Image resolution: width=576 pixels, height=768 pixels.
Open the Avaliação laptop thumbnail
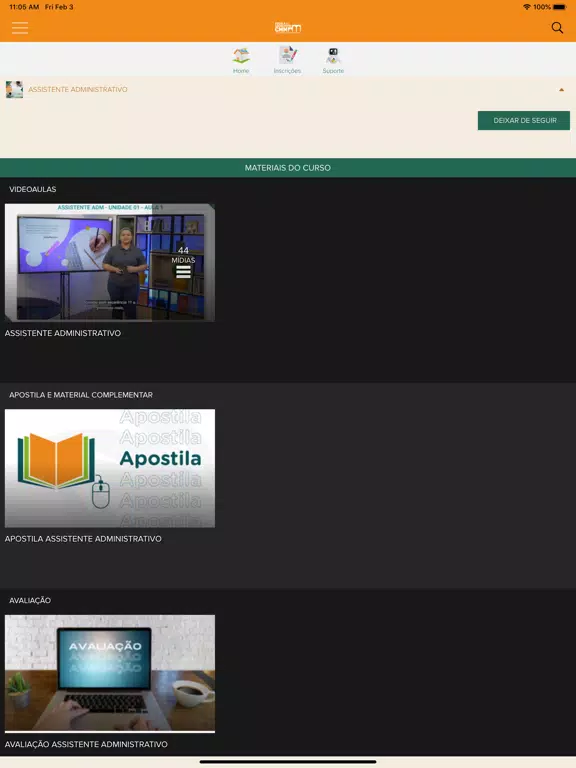[x=110, y=673]
